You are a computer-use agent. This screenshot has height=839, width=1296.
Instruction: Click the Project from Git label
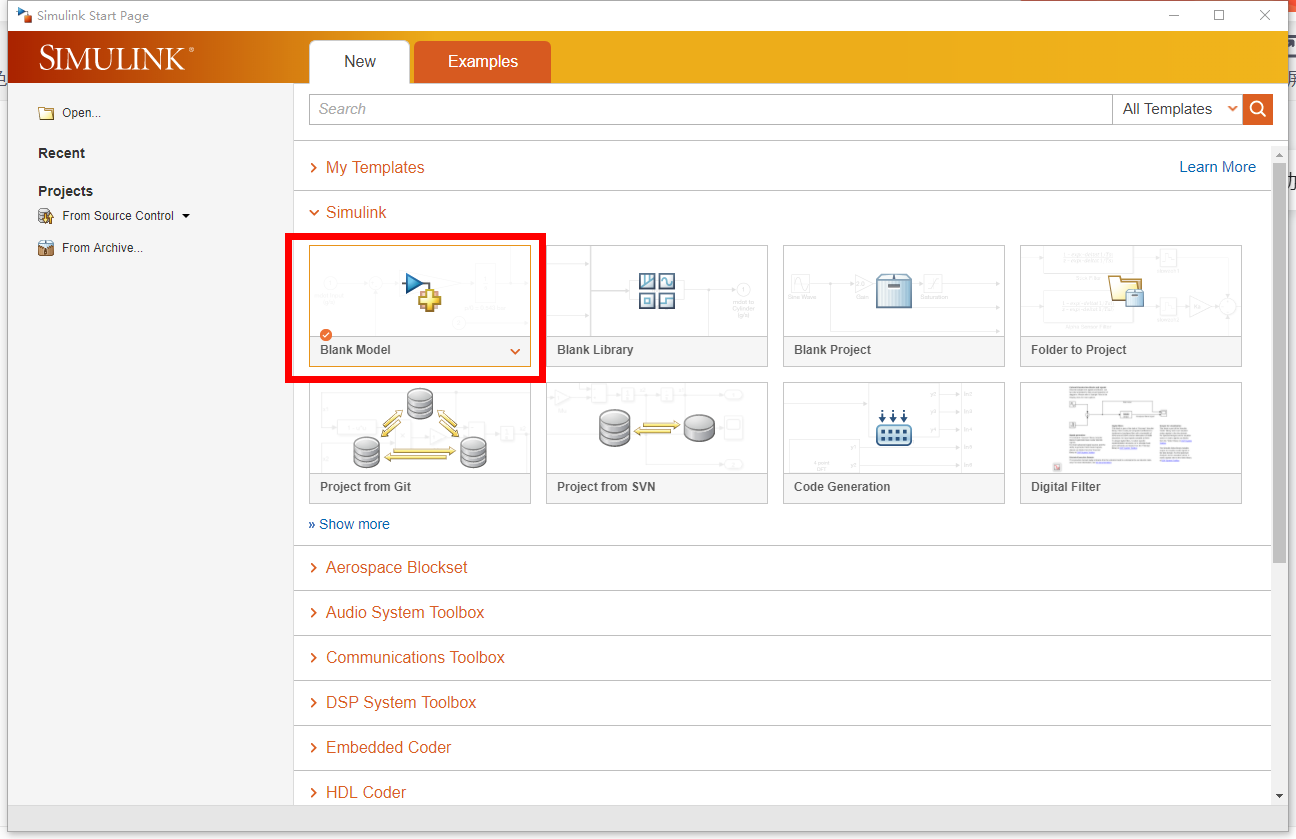pos(365,487)
